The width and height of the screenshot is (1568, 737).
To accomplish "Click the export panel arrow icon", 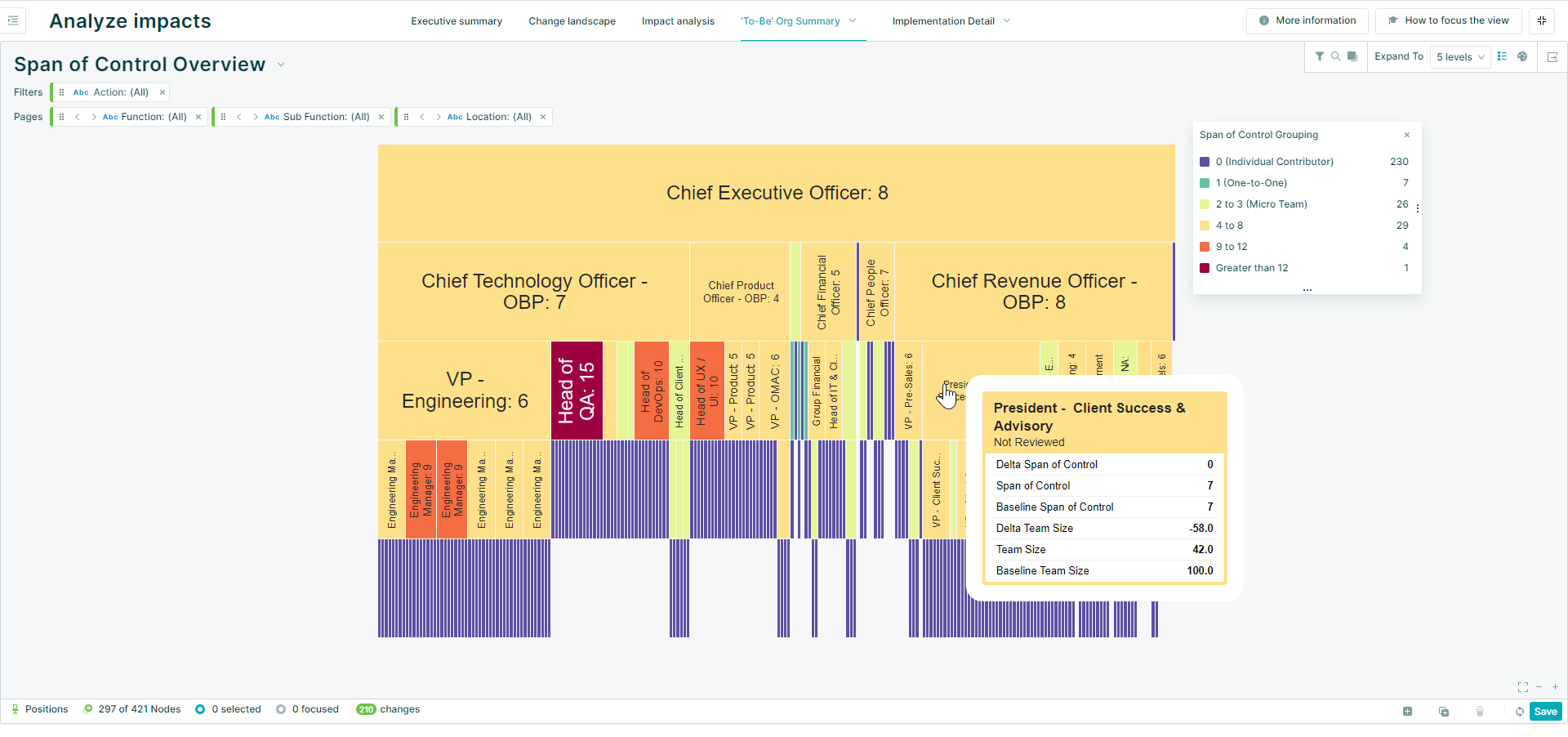I will 1552,57.
